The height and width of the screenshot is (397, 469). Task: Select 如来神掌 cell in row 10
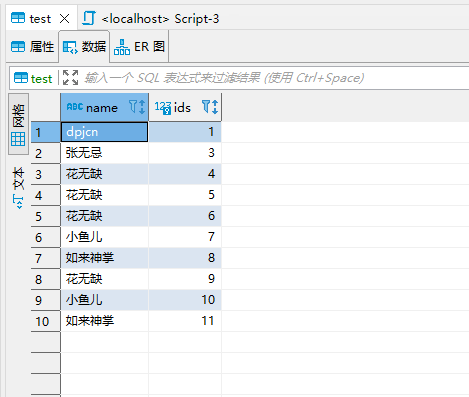coord(104,321)
